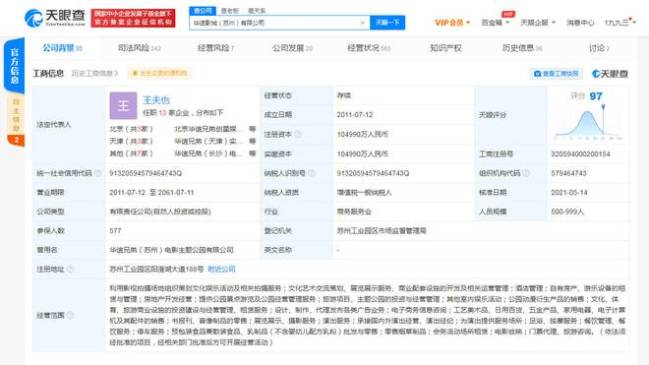Screen dimensions: 649x365
Task: Open the 天眼查 logo homepage
Action: [x=55, y=17]
